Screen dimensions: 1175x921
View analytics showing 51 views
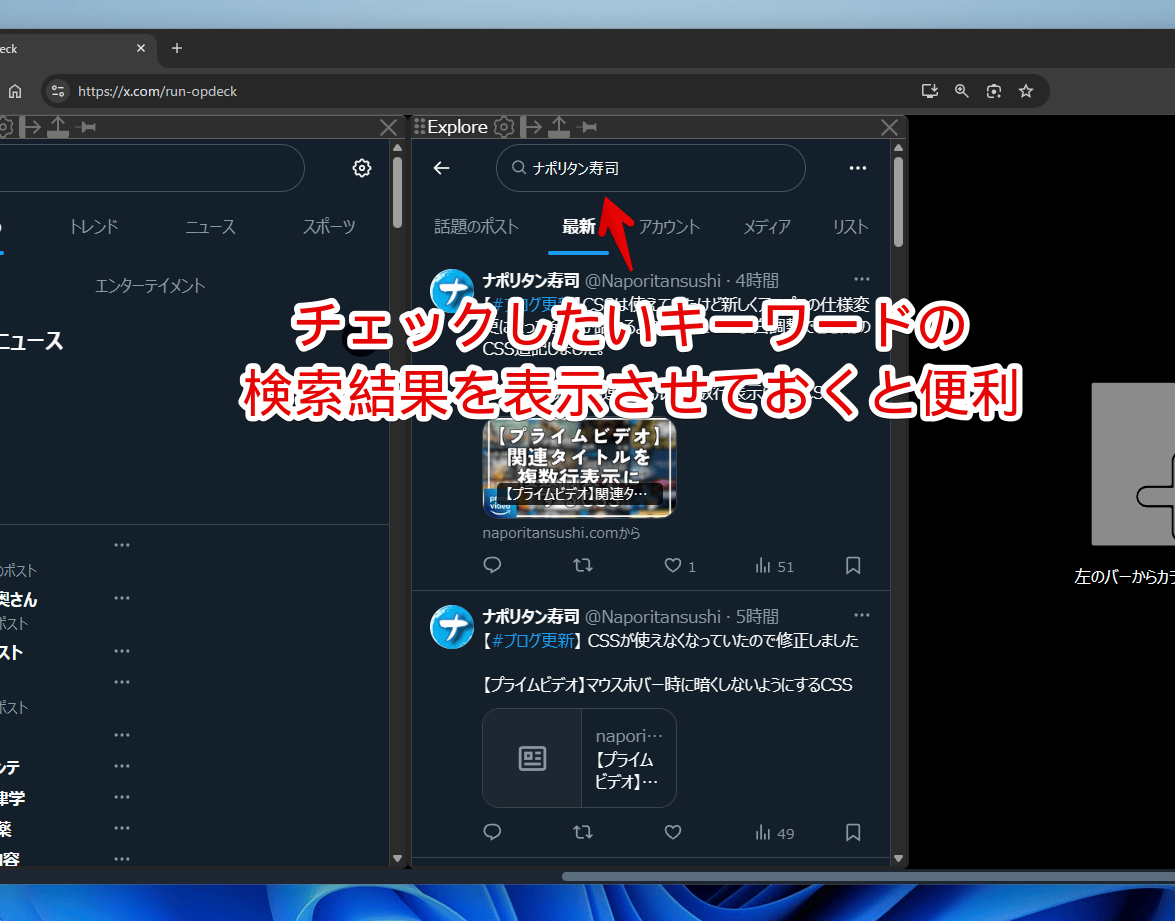tap(774, 566)
